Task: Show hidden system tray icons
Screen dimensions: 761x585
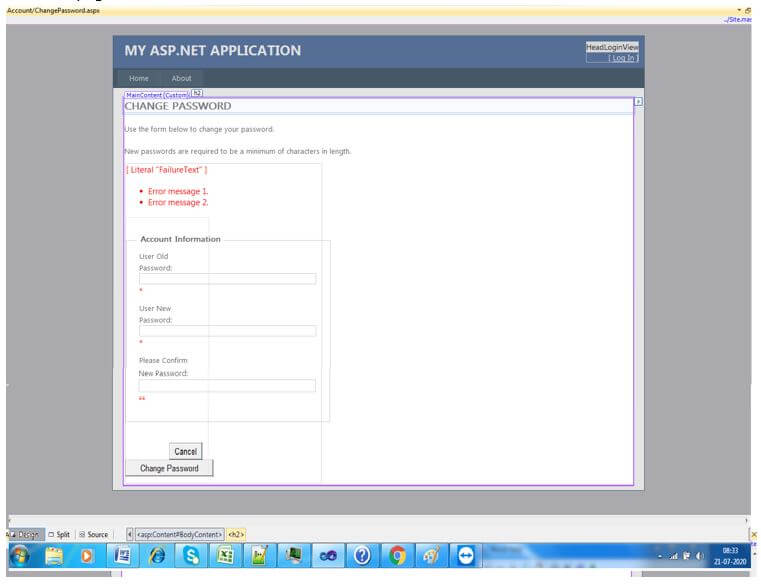Action: (660, 556)
